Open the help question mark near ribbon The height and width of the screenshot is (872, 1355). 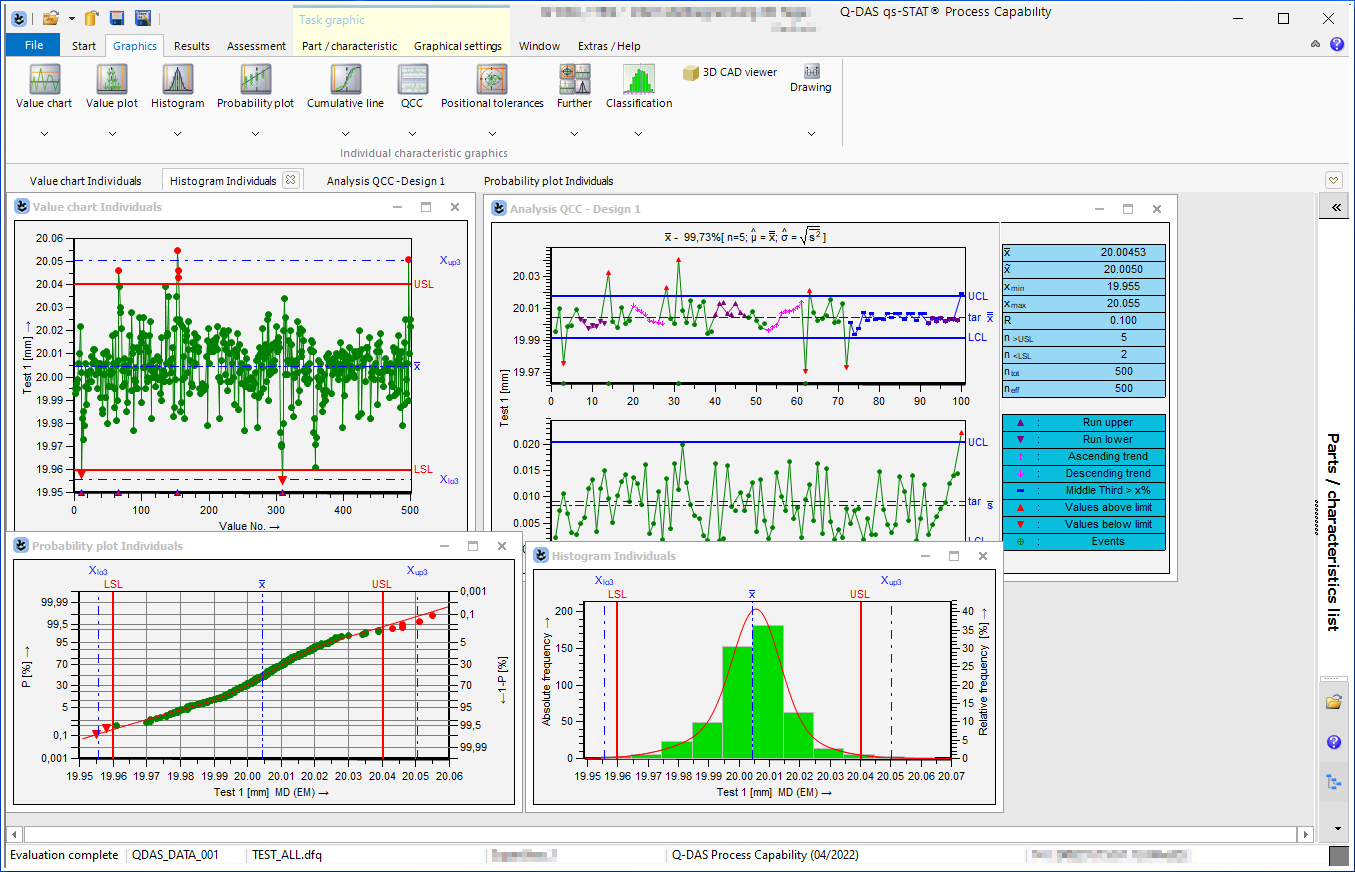click(x=1337, y=45)
